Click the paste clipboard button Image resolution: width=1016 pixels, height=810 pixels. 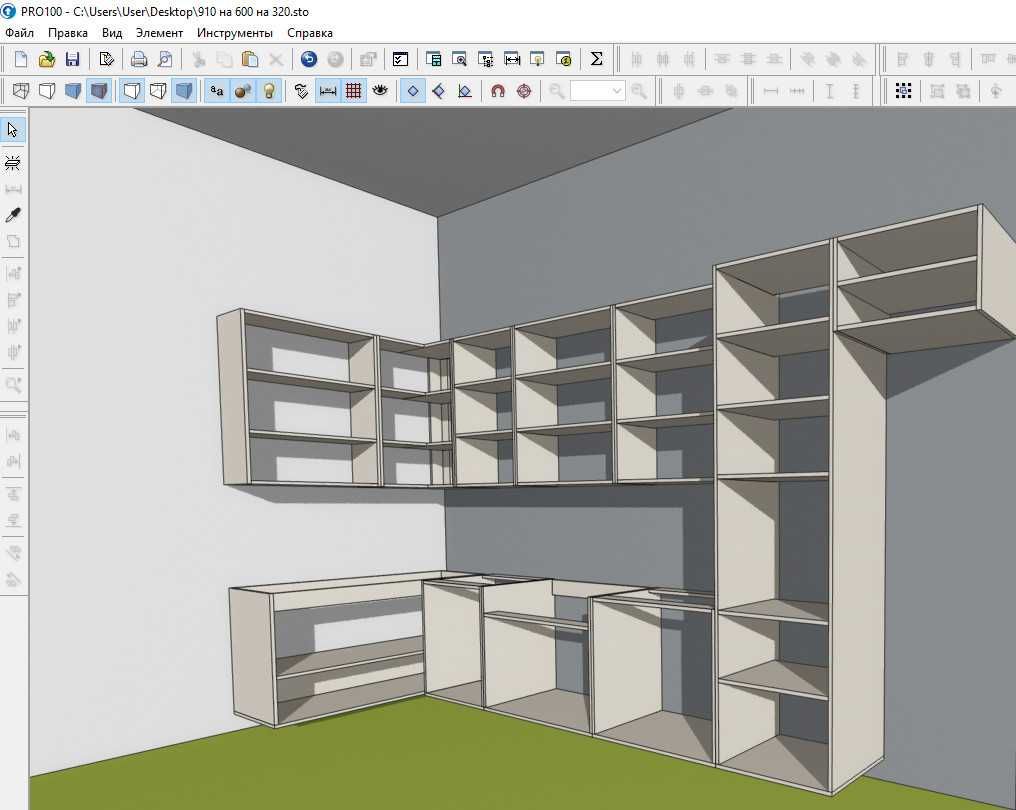click(x=250, y=59)
